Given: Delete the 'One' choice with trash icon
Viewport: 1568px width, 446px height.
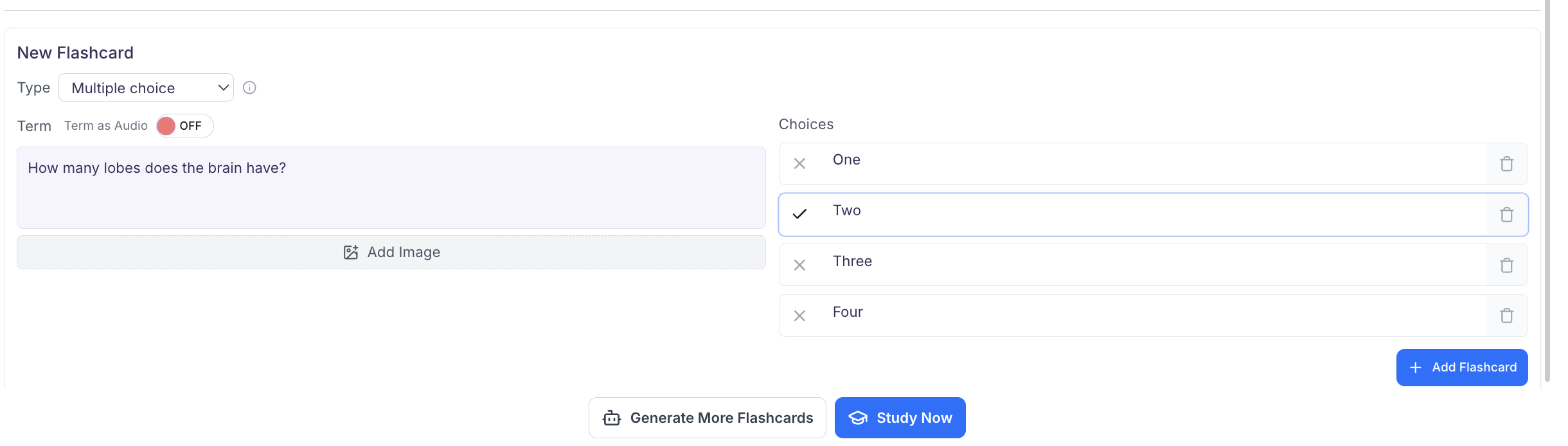Looking at the screenshot, I should click(1506, 164).
